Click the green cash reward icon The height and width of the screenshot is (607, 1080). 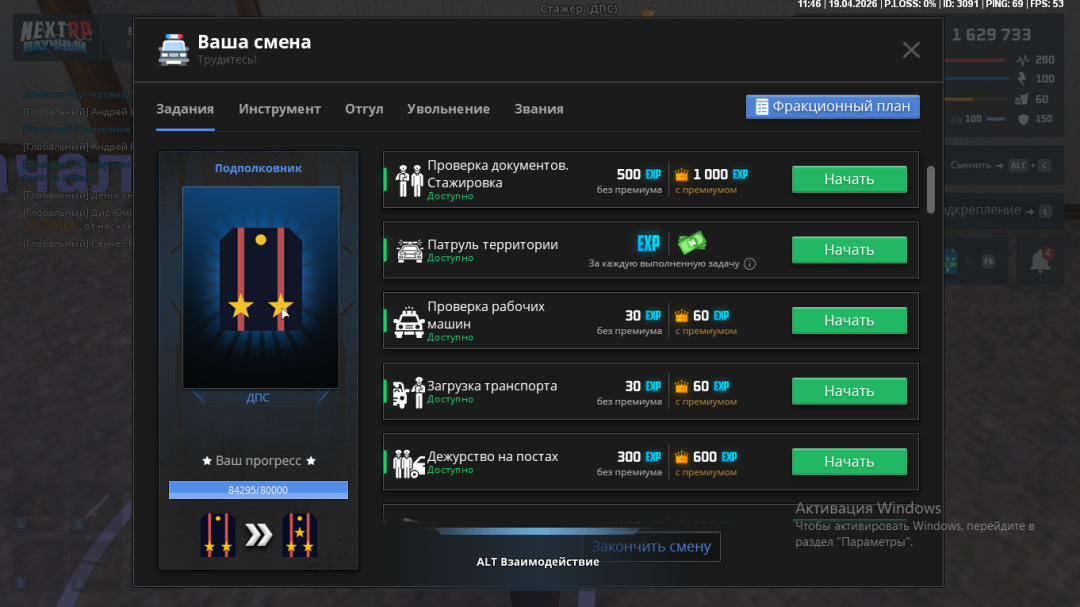692,243
